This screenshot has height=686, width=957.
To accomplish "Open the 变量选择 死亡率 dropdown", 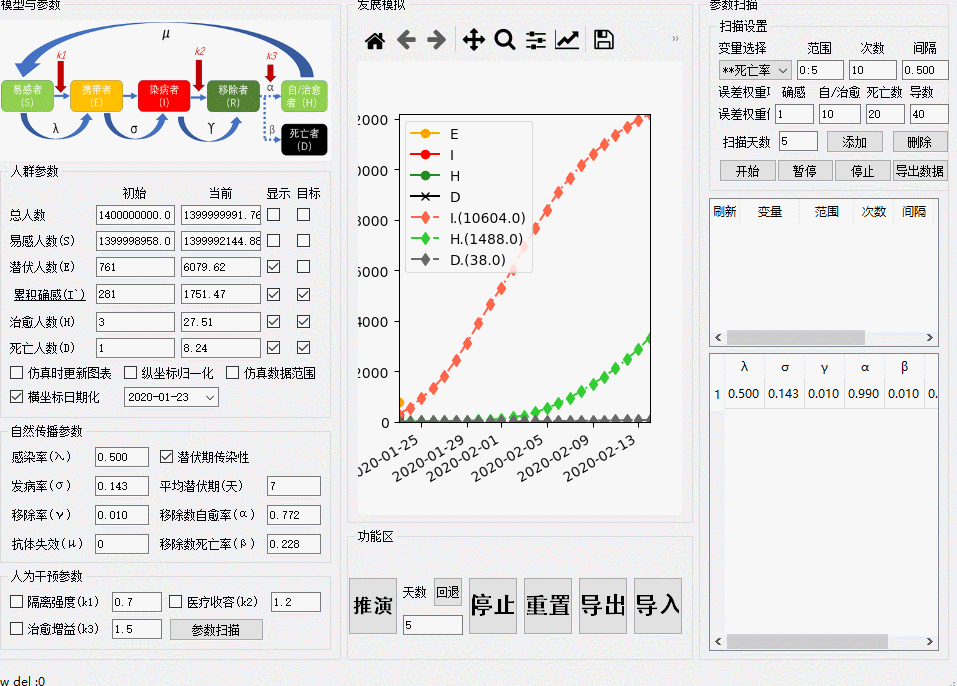I will click(754, 70).
